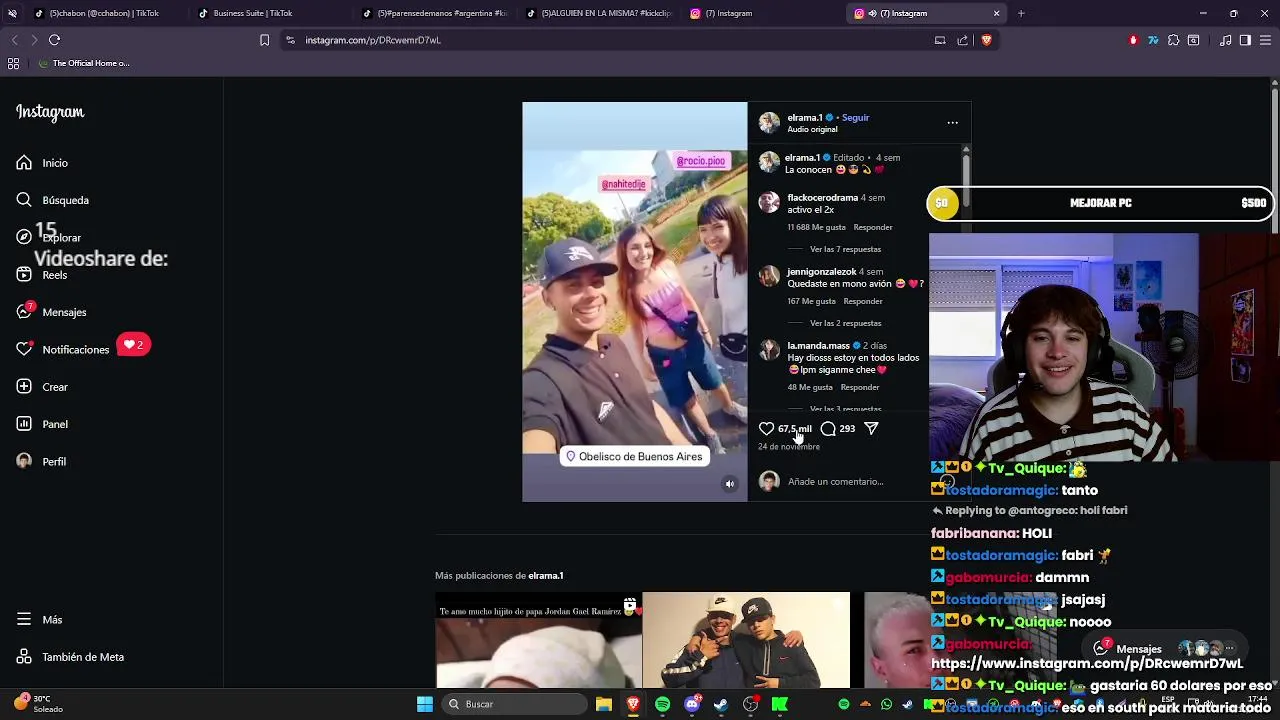Open la.manda.mass profile
This screenshot has height=720, width=1280.
pyautogui.click(x=818, y=346)
